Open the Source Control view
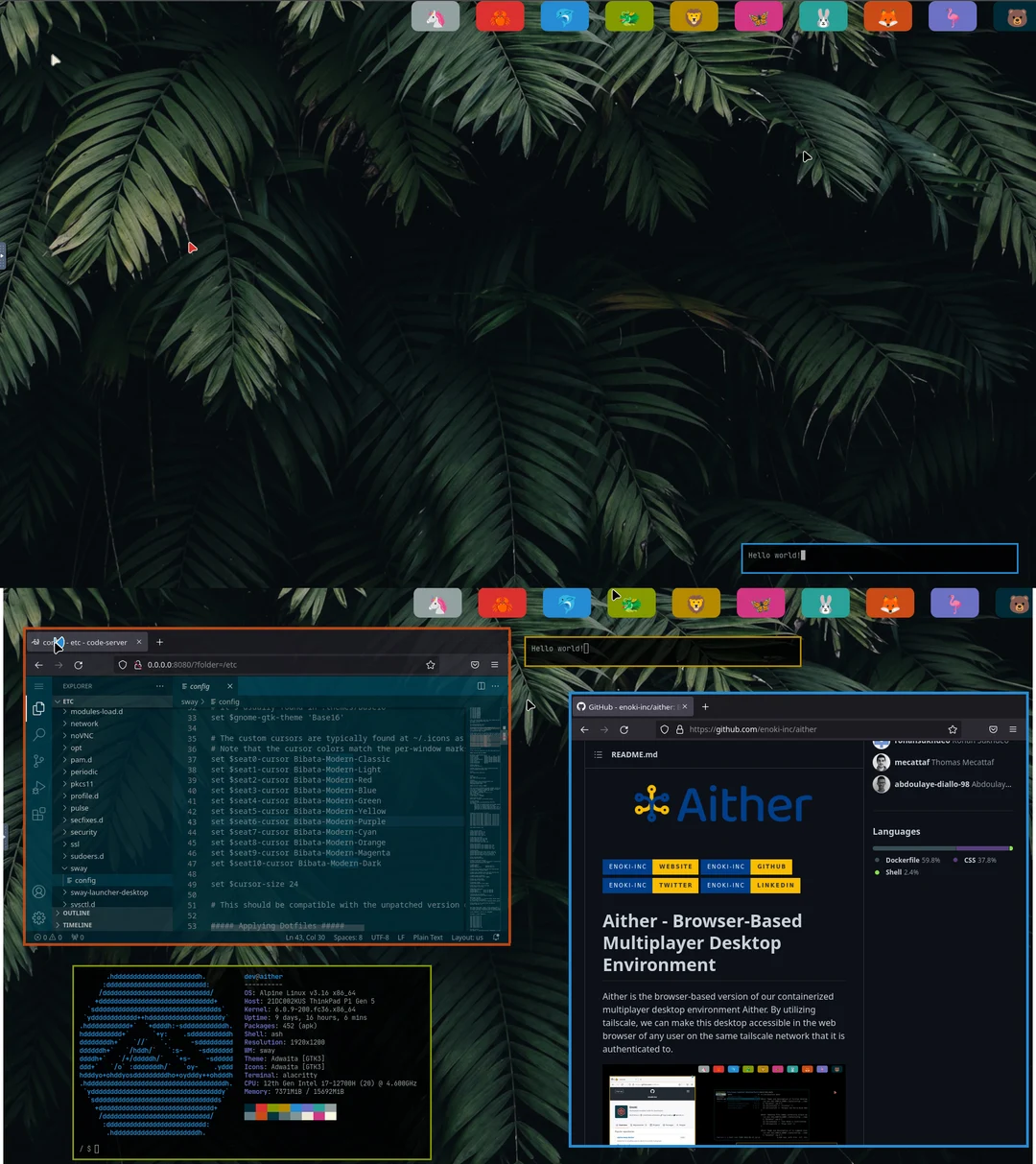 [37, 760]
